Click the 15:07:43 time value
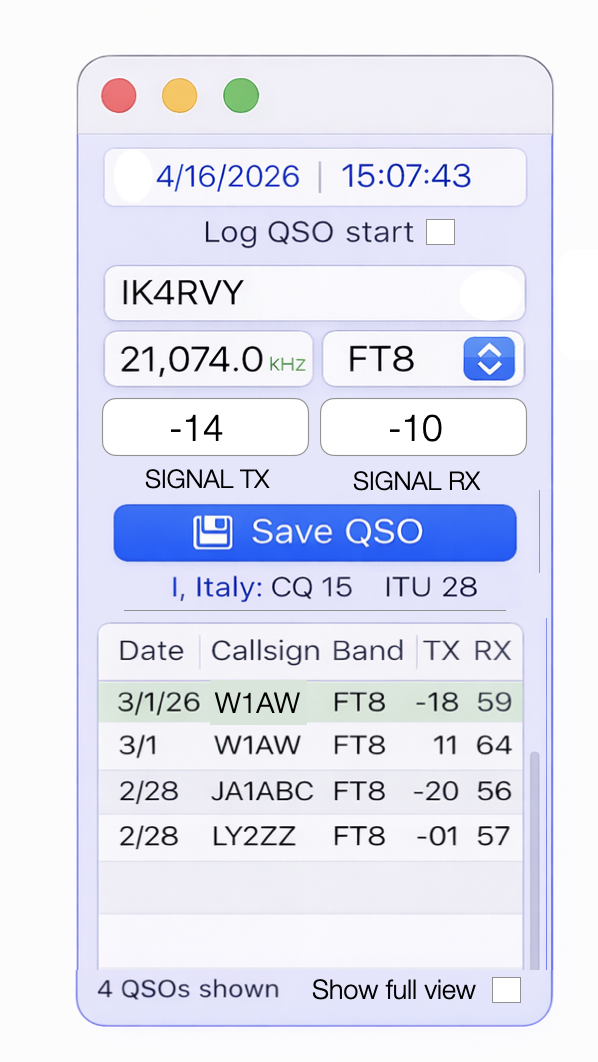 (x=406, y=177)
